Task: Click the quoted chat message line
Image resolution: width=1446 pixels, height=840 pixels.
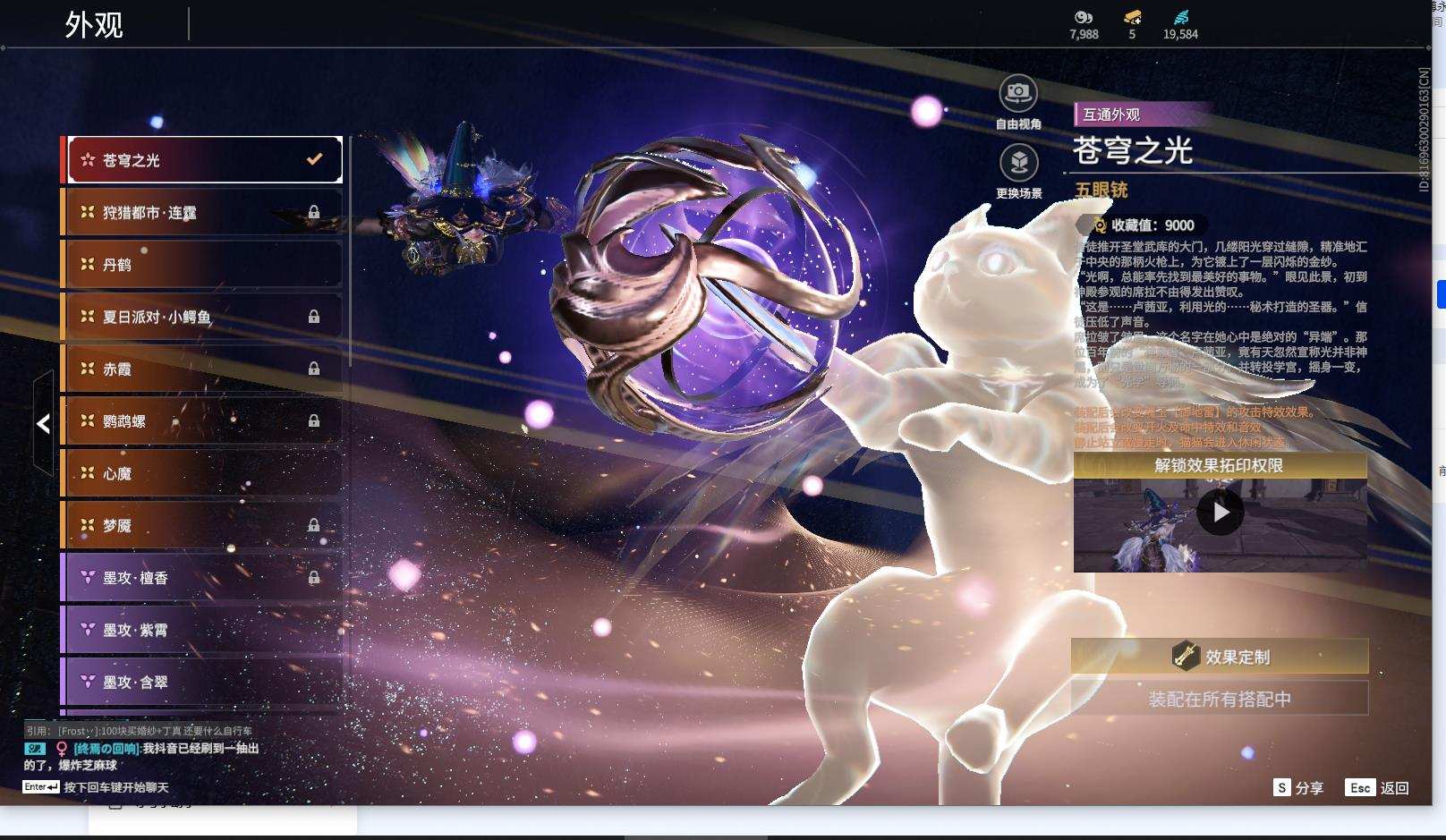Action: tap(139, 730)
